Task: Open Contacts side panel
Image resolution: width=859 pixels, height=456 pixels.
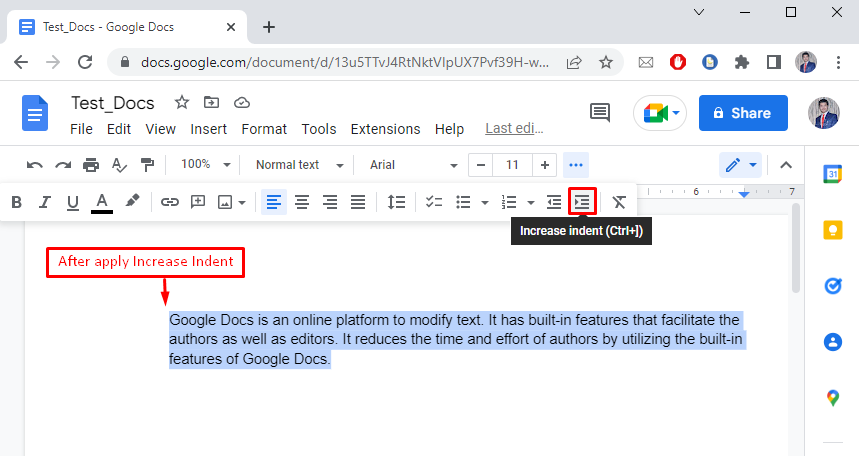Action: (833, 342)
